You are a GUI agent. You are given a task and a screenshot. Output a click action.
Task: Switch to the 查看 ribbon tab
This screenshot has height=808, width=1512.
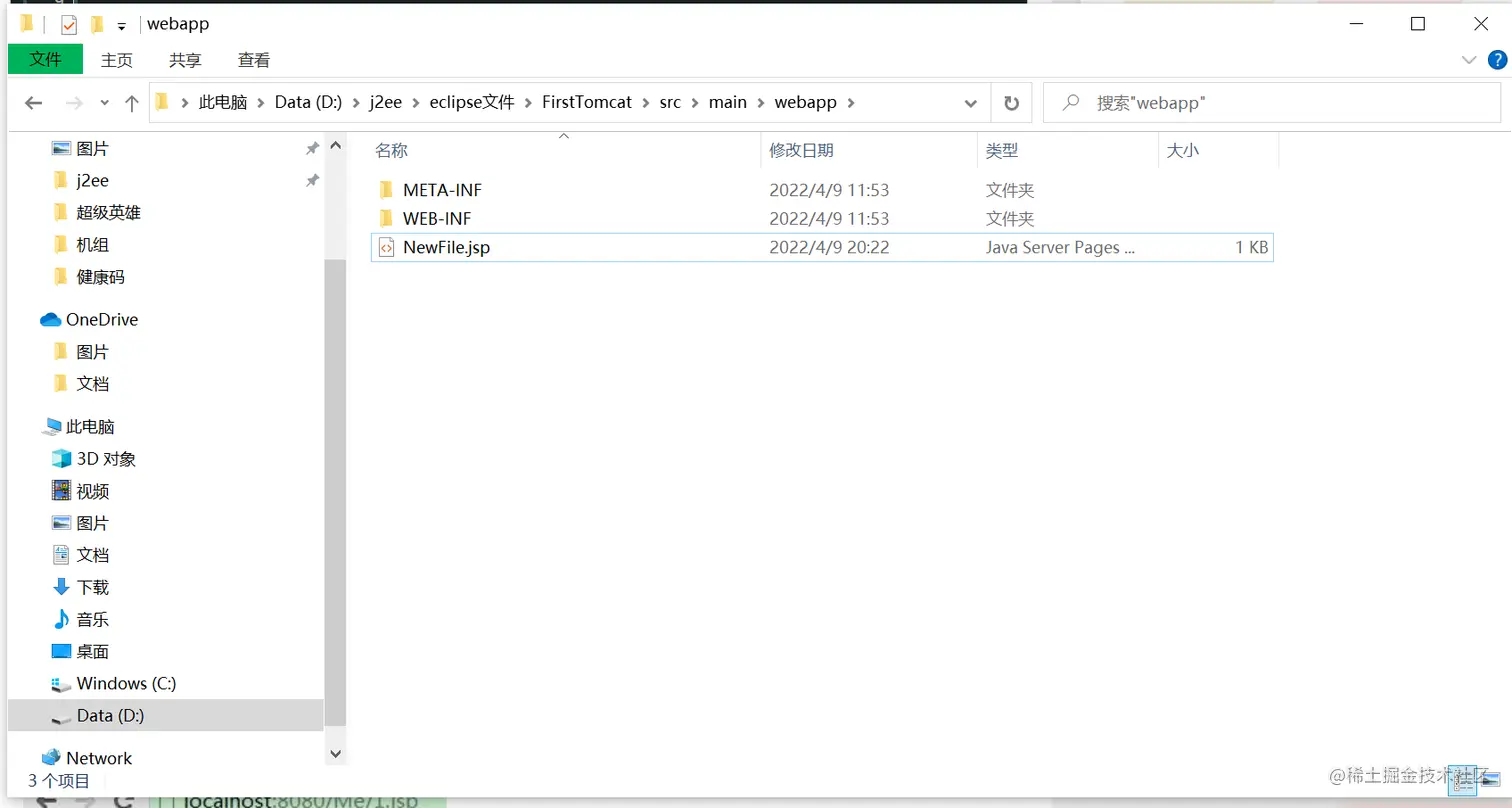click(254, 60)
